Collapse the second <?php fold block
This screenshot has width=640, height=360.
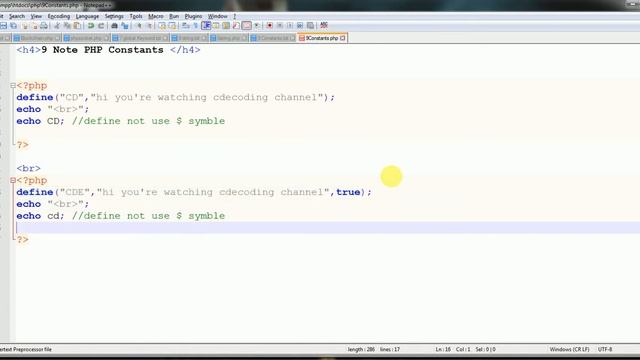point(13,180)
